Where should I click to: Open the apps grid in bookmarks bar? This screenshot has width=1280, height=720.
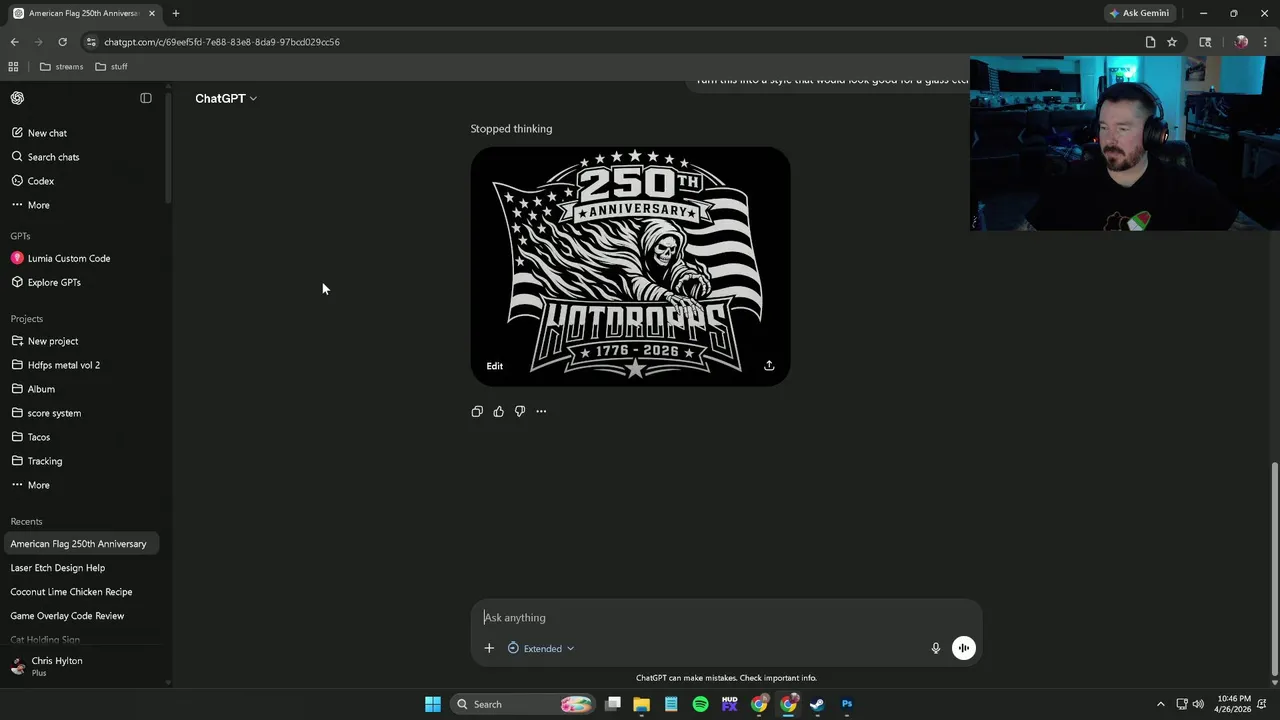point(13,67)
